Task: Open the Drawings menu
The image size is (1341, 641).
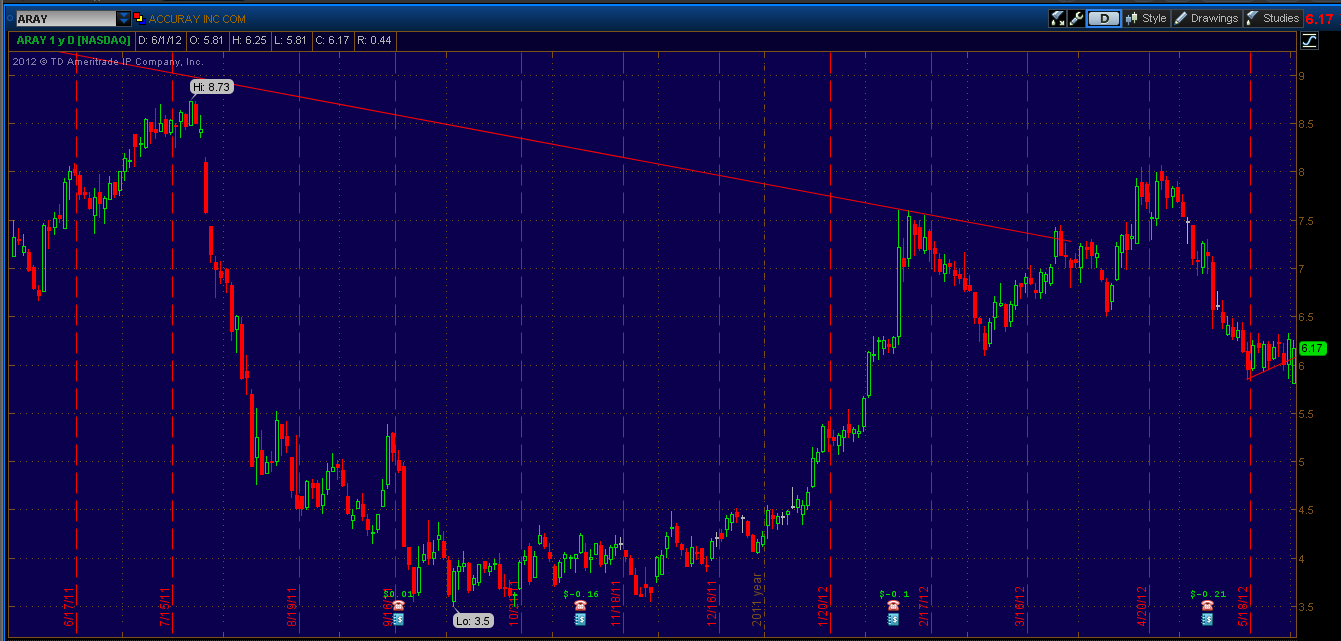Action: [x=1207, y=18]
